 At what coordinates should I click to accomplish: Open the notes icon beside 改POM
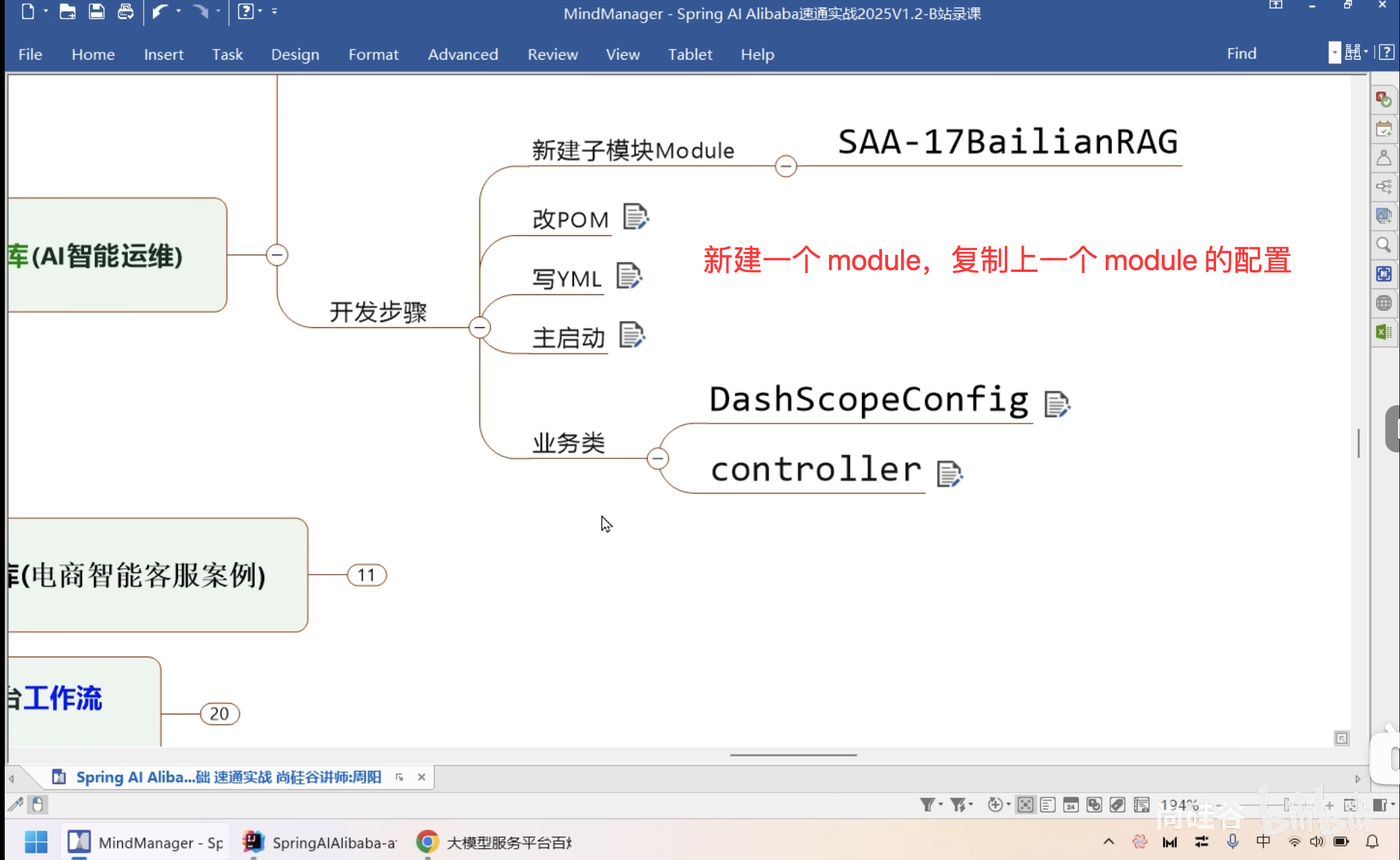click(x=635, y=217)
